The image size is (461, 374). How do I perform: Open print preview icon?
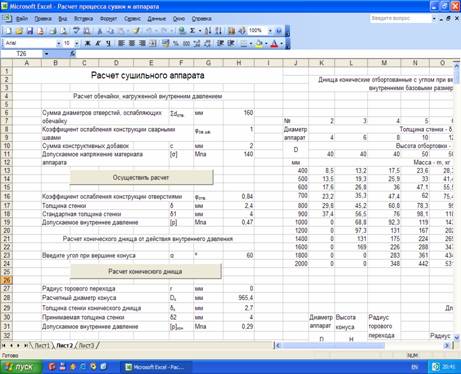(63, 31)
